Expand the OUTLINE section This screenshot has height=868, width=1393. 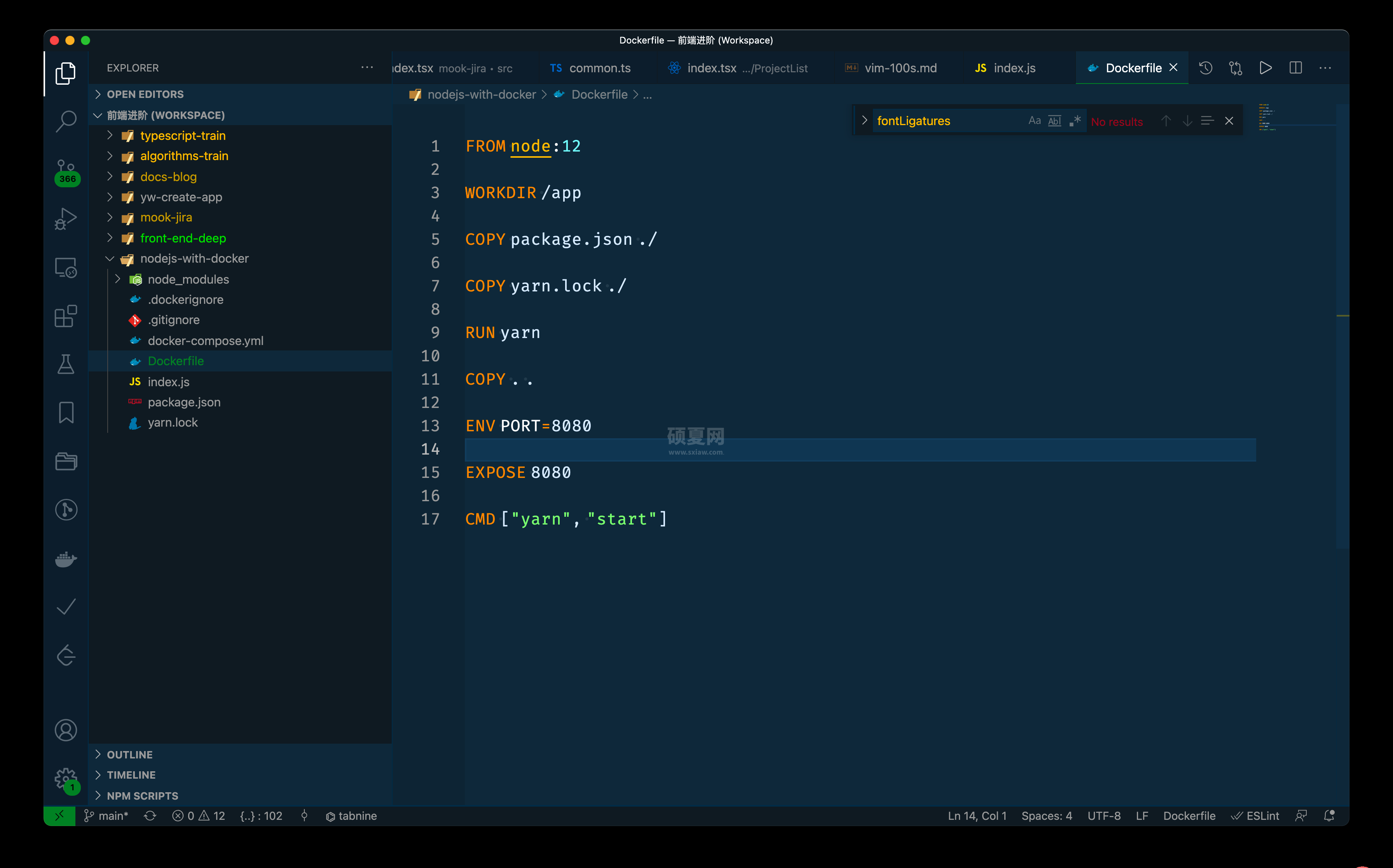pyautogui.click(x=240, y=754)
